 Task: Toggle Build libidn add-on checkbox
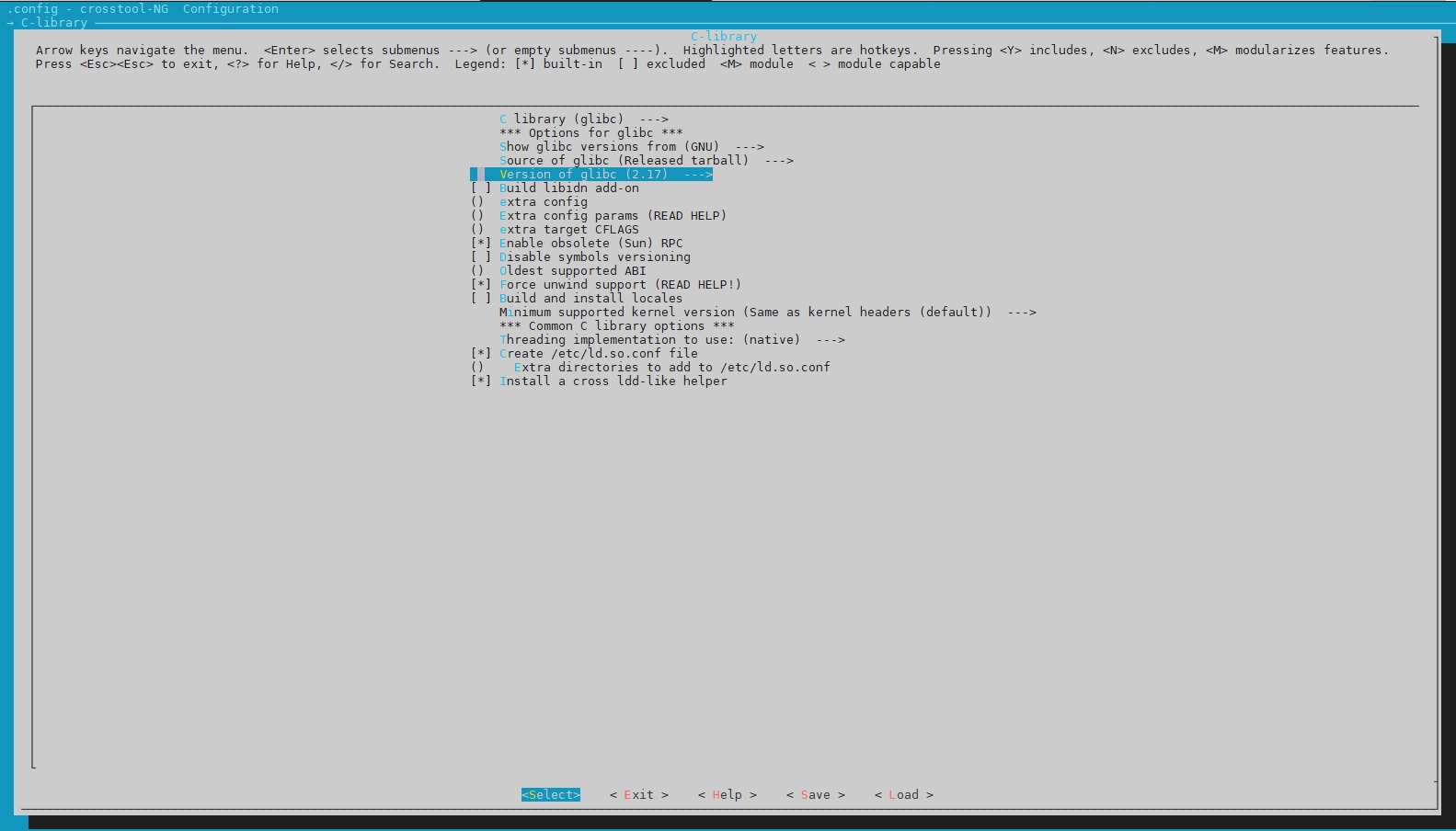(x=555, y=188)
